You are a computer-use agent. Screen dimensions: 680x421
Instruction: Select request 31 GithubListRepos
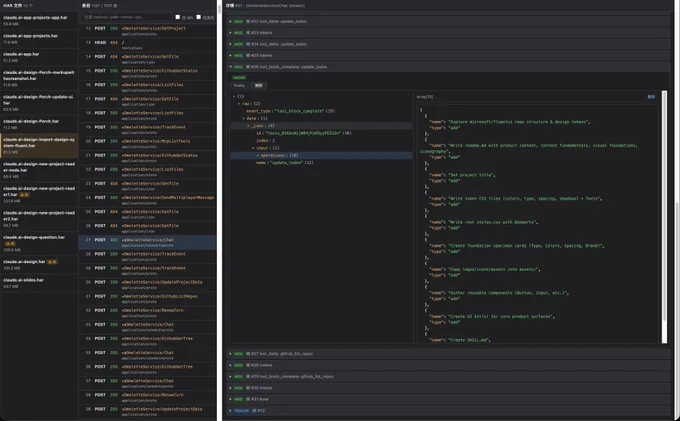click(147, 299)
